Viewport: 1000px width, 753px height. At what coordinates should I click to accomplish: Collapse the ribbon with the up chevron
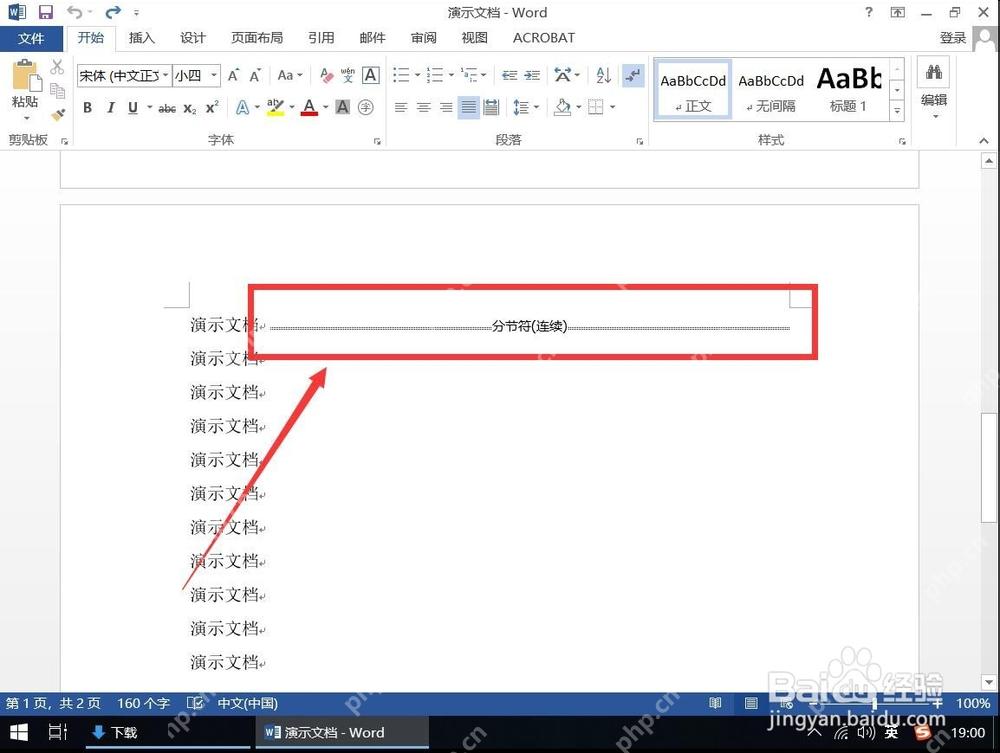983,140
